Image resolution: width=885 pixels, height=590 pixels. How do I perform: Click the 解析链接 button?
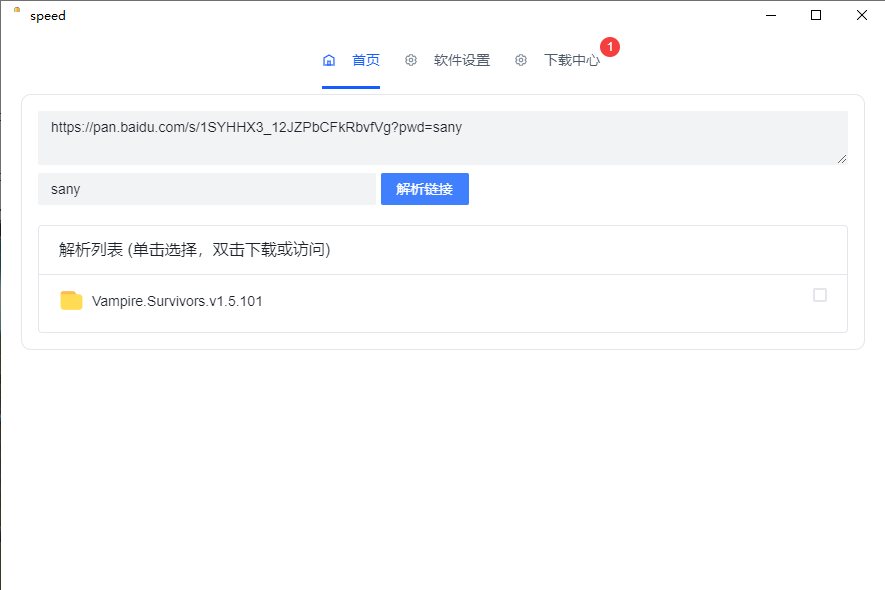[x=425, y=189]
